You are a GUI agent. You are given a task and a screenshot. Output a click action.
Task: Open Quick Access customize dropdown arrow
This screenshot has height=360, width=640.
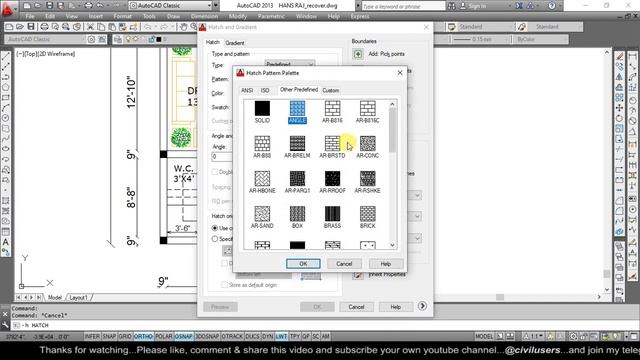pyautogui.click(x=216, y=6)
